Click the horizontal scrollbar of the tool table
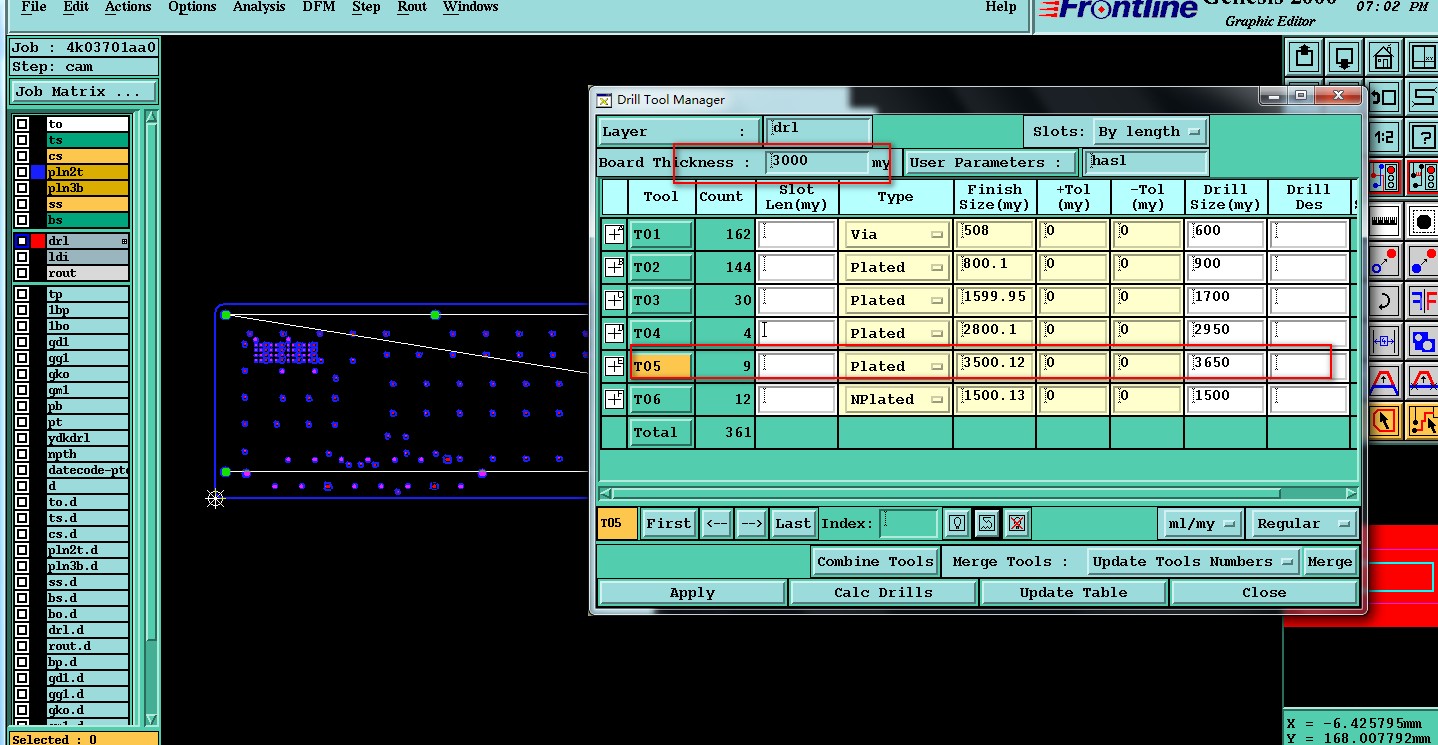The width and height of the screenshot is (1438, 745). 978,493
